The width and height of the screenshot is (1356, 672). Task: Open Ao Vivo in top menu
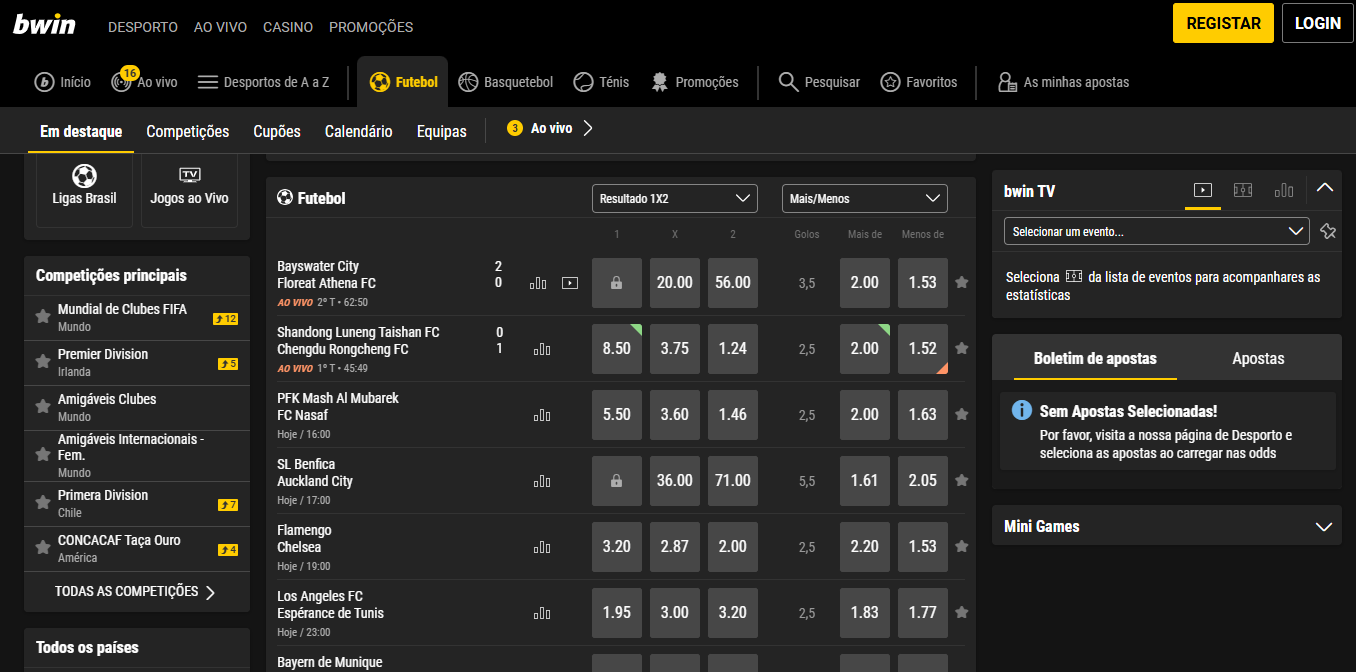[x=220, y=27]
